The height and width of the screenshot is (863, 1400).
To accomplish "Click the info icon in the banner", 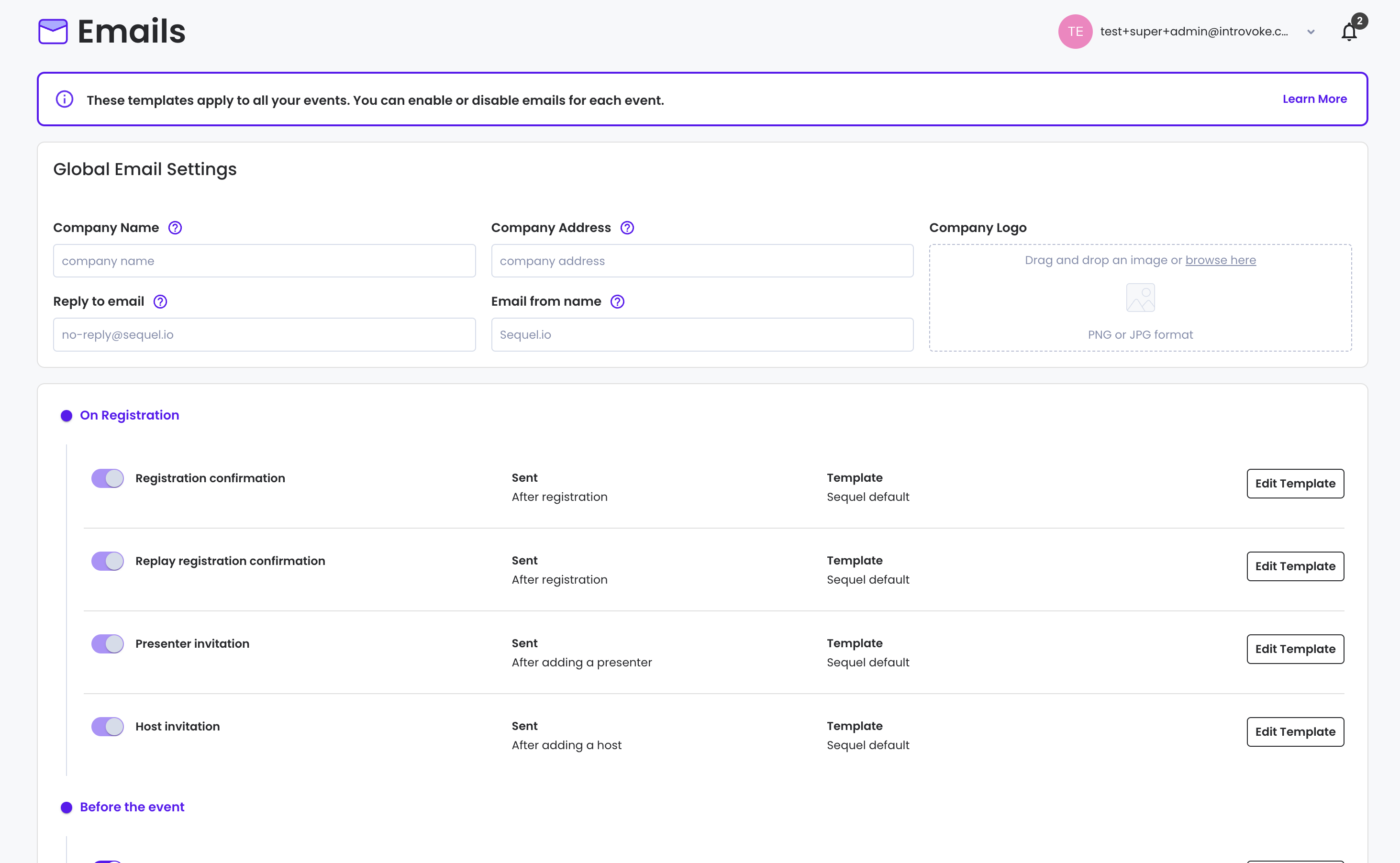I will tap(65, 100).
